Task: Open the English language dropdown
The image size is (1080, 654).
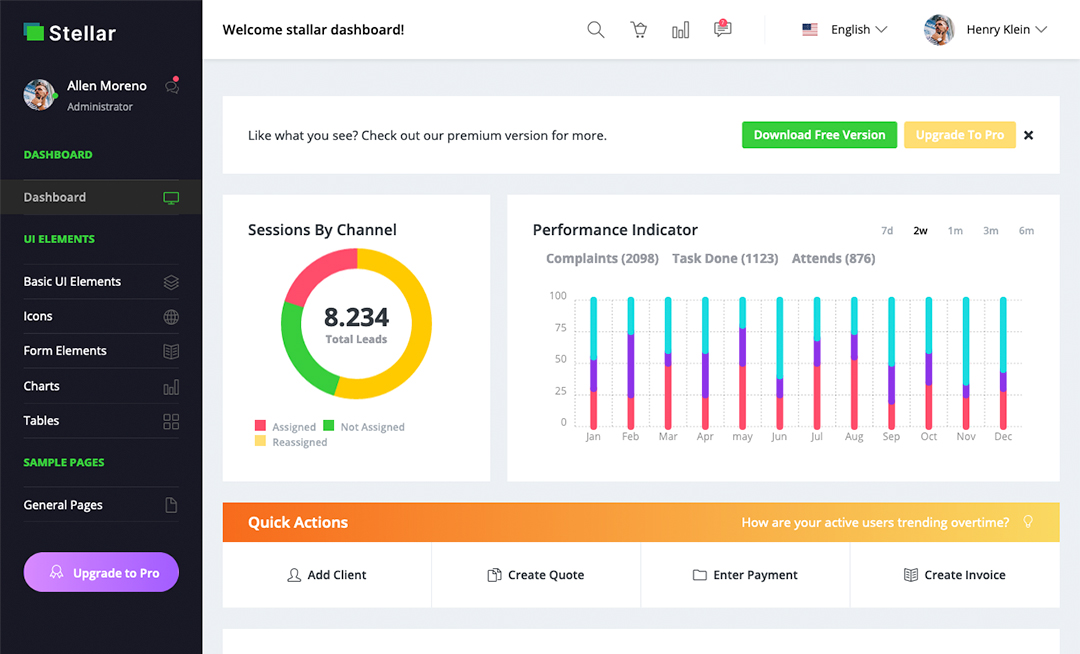Action: point(846,30)
